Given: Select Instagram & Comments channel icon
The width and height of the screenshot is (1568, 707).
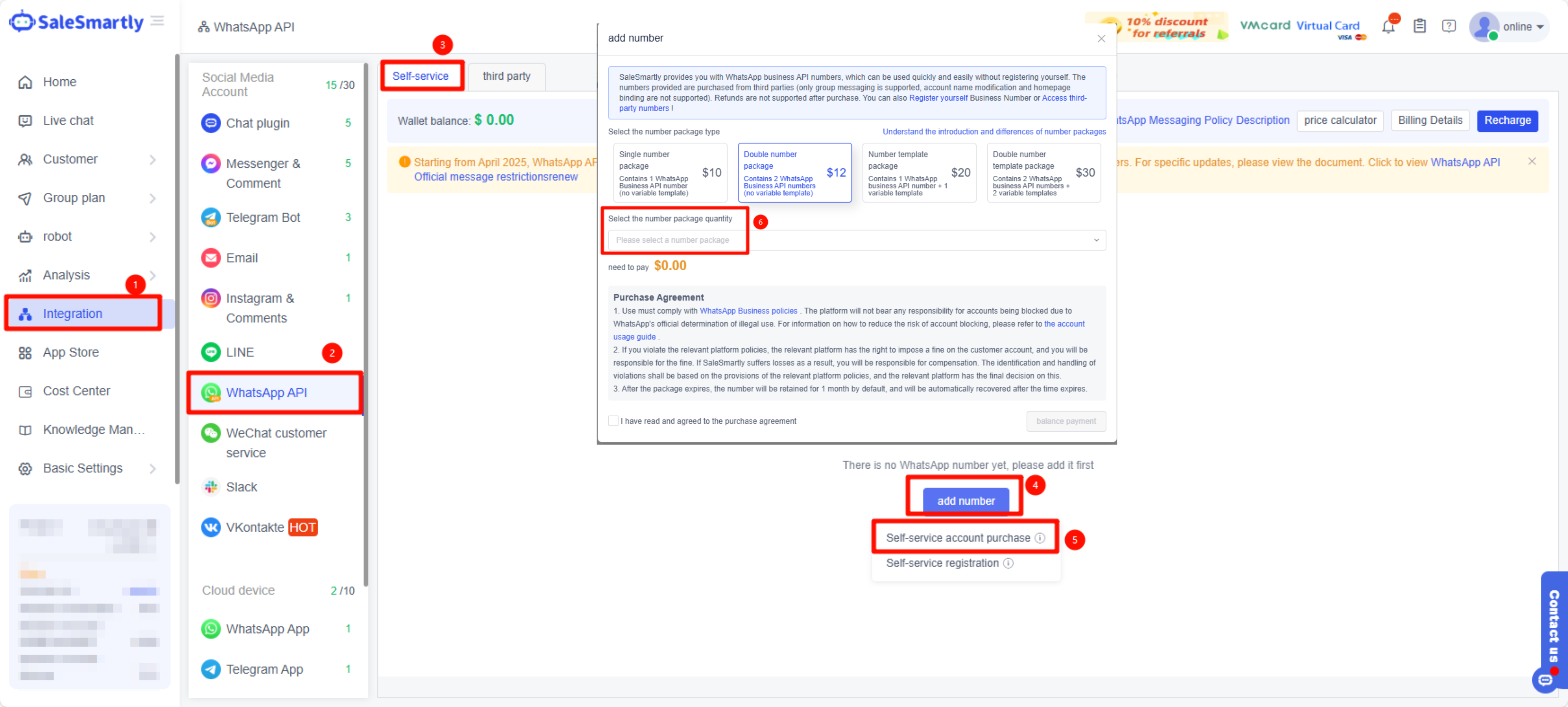Looking at the screenshot, I should [x=211, y=298].
